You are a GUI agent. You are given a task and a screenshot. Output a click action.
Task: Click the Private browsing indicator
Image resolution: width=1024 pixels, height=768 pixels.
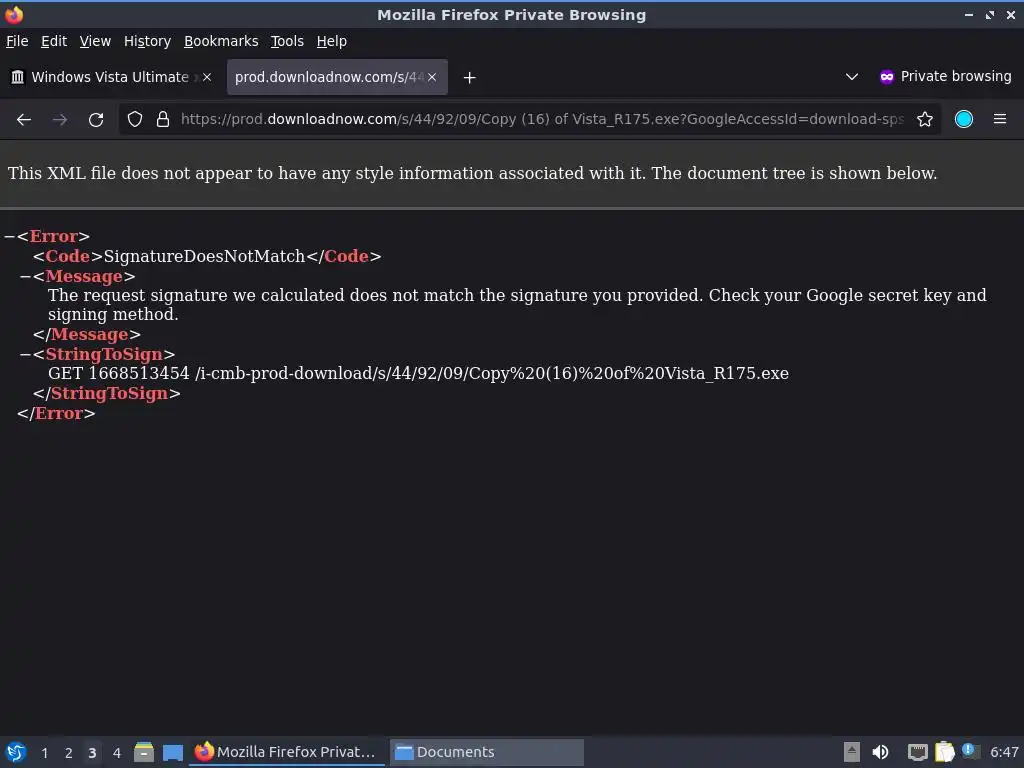pyautogui.click(x=945, y=76)
